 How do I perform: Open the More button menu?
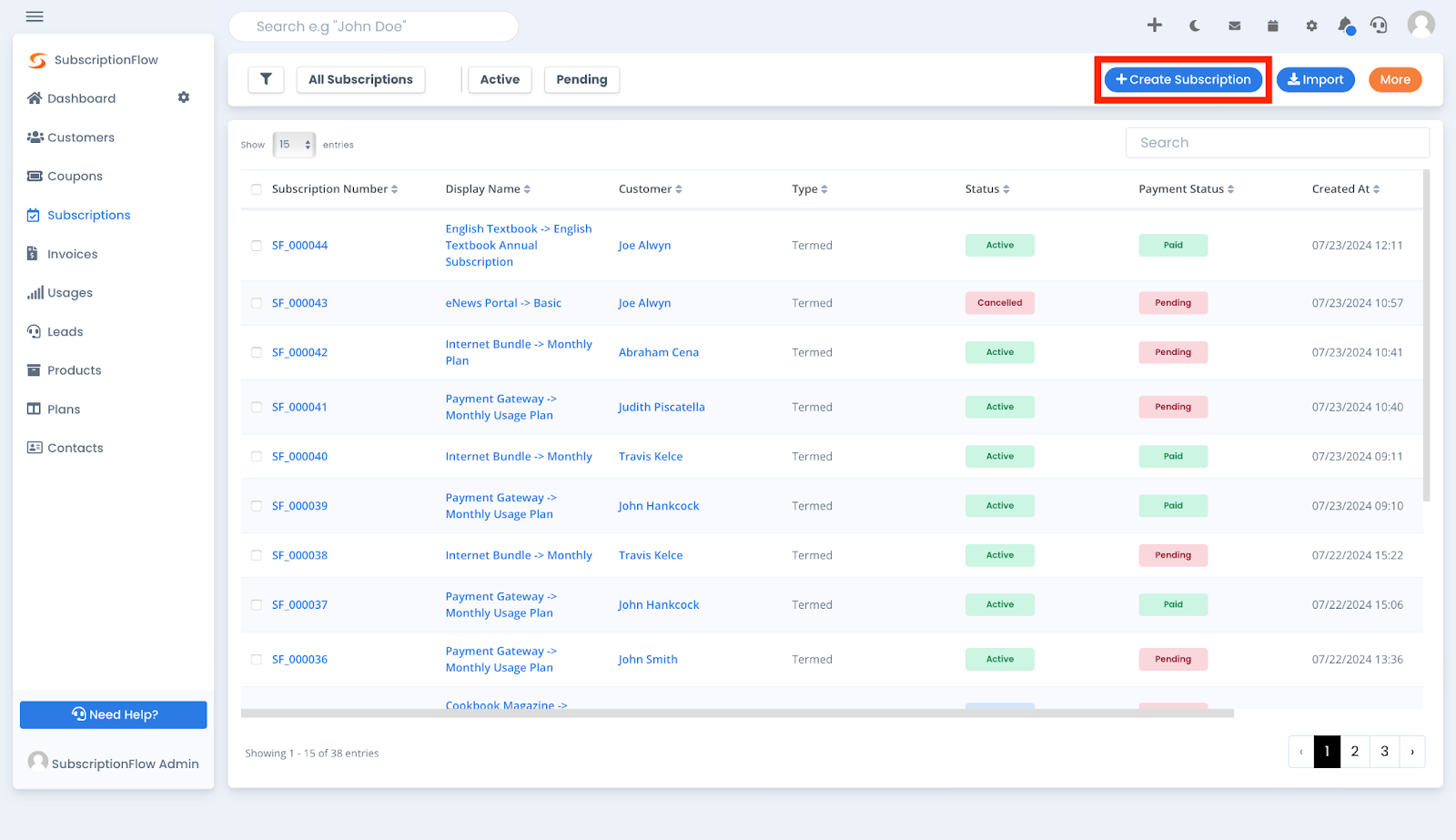[x=1395, y=79]
